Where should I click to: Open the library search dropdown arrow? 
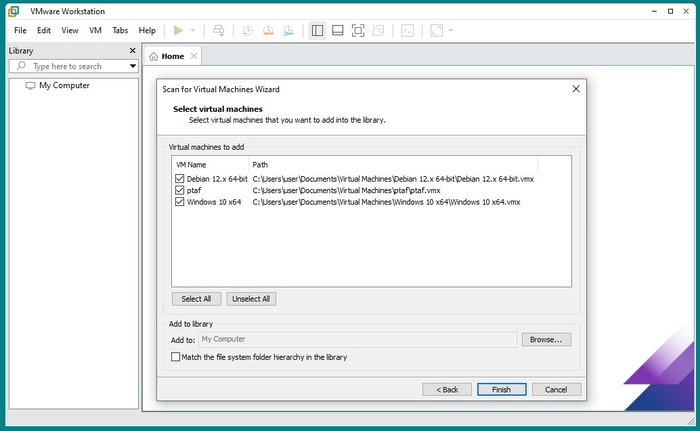pos(133,66)
